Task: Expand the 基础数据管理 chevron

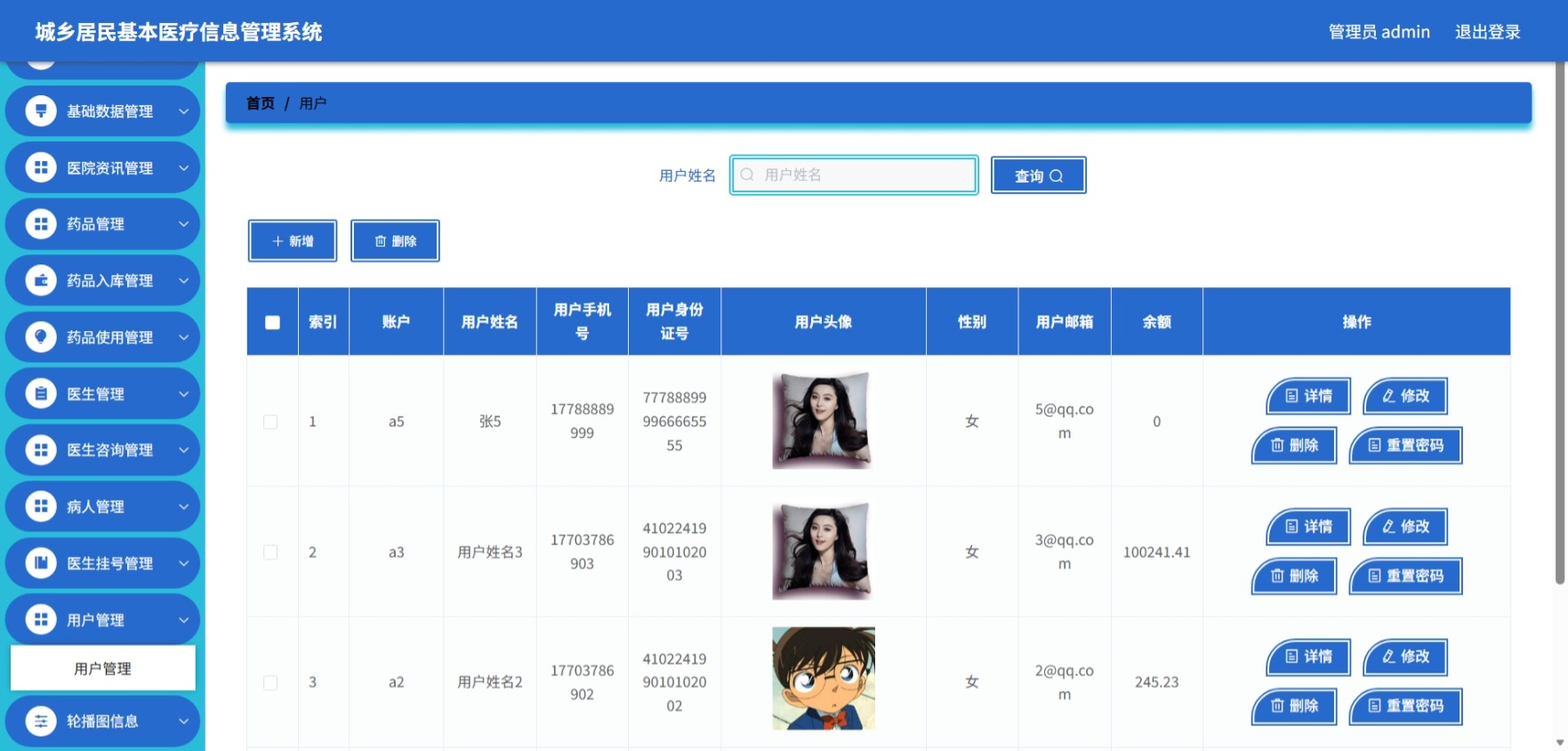Action: 183,111
